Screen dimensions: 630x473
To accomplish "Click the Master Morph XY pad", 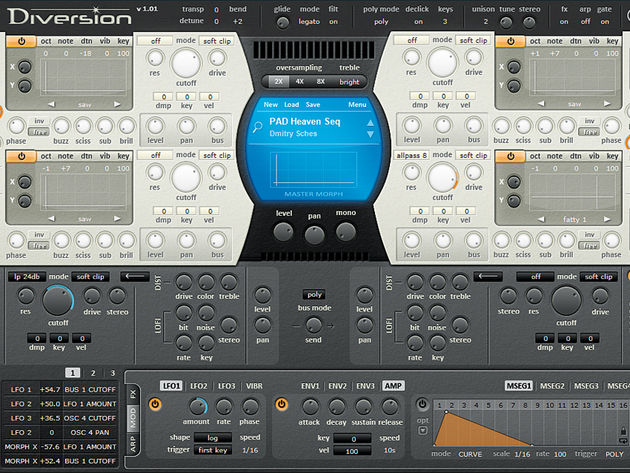I will pos(314,169).
